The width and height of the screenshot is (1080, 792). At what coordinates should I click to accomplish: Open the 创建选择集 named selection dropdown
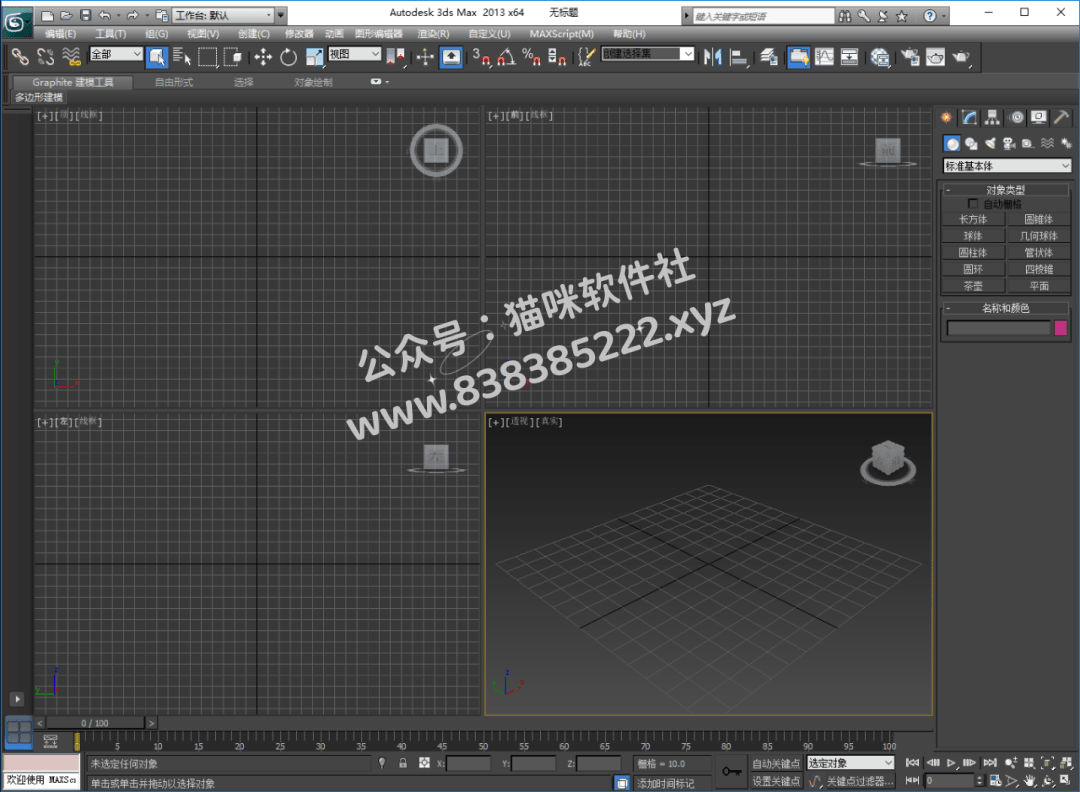[x=647, y=54]
